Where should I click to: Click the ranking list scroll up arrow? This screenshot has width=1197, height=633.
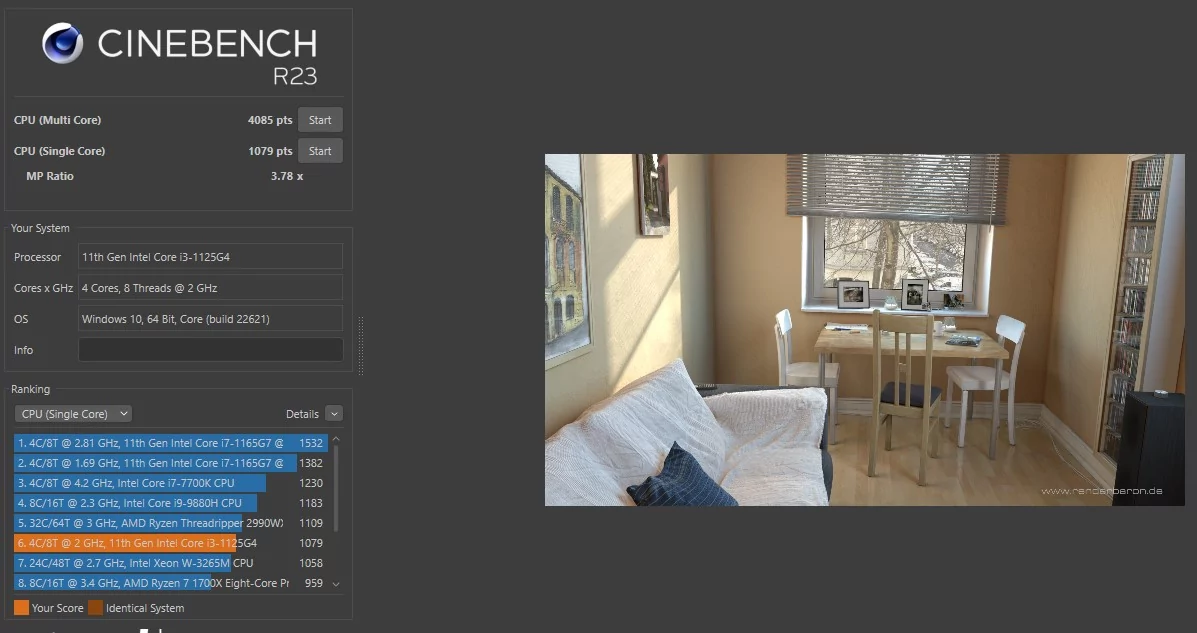click(336, 440)
